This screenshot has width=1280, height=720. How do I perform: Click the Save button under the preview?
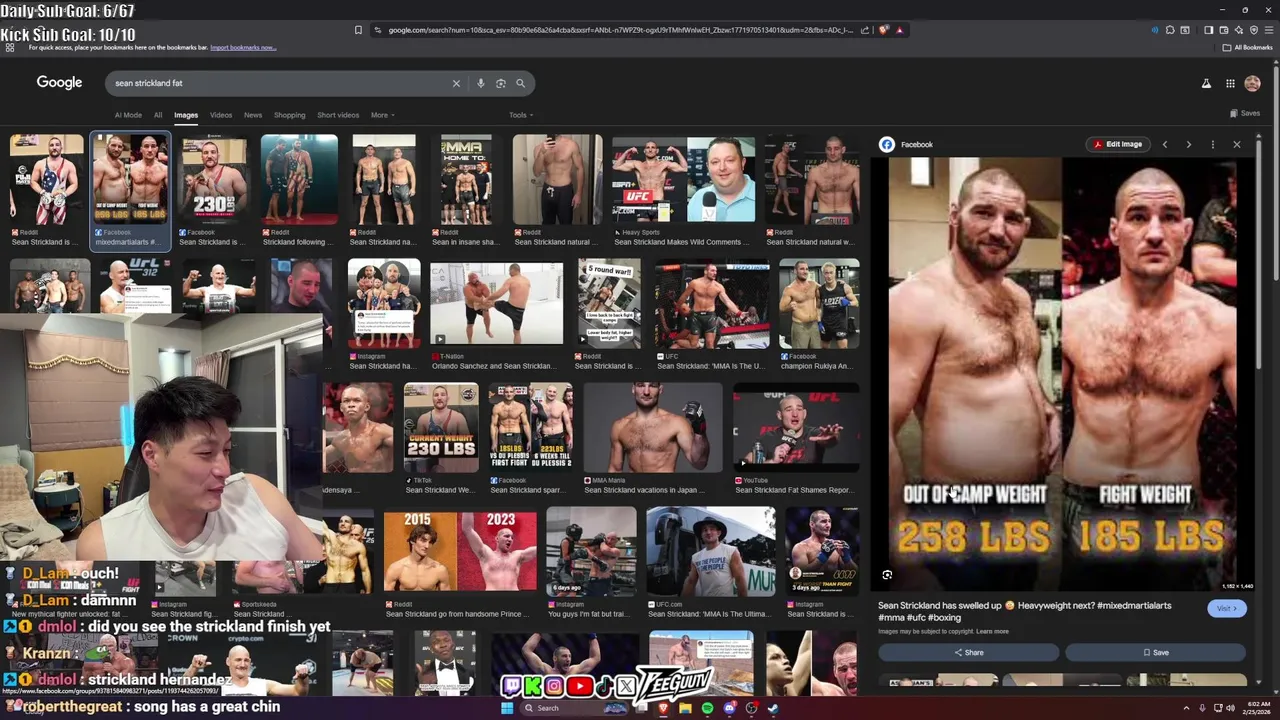coord(1155,652)
